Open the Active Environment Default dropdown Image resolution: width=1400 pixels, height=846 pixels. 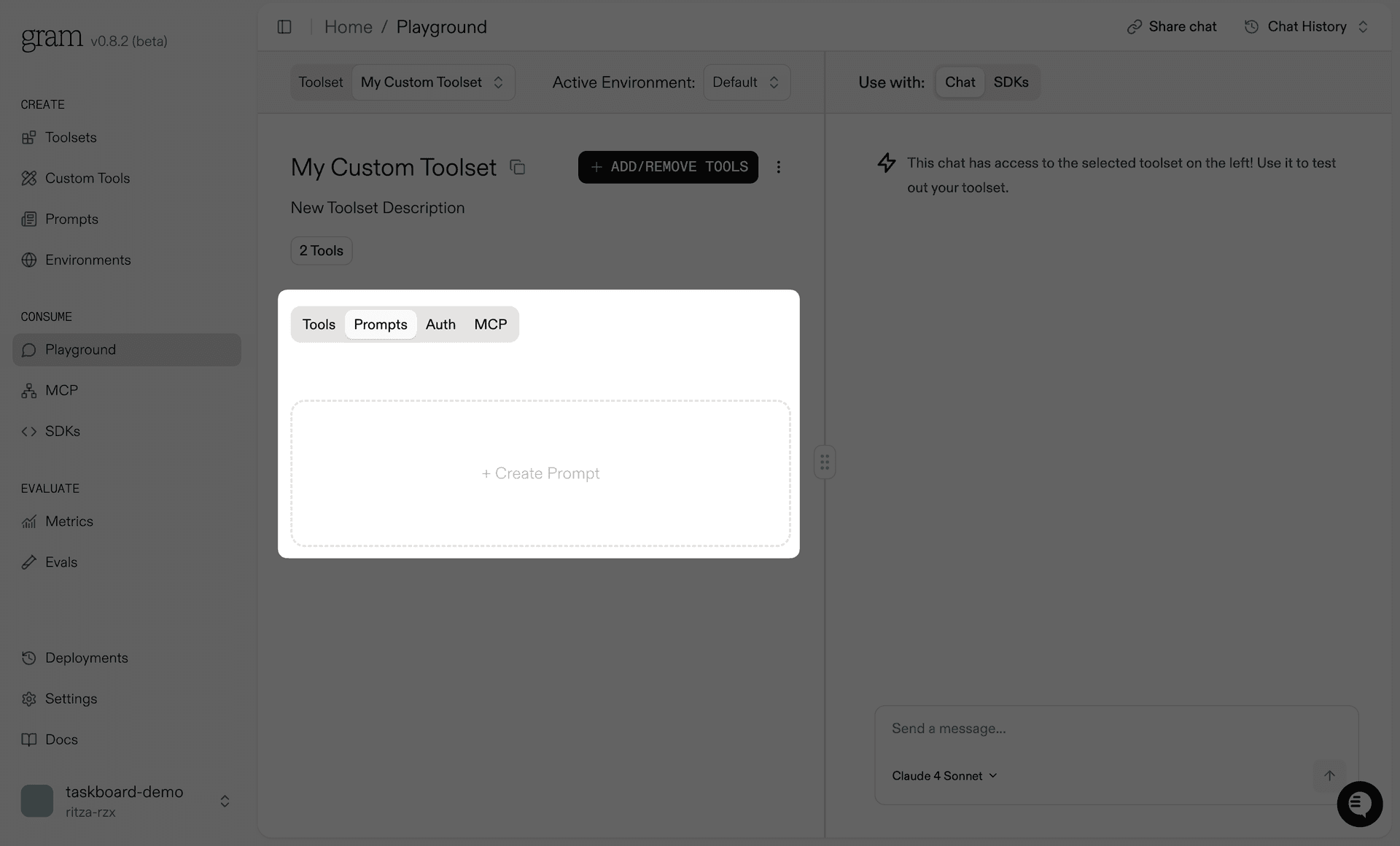coord(746,82)
